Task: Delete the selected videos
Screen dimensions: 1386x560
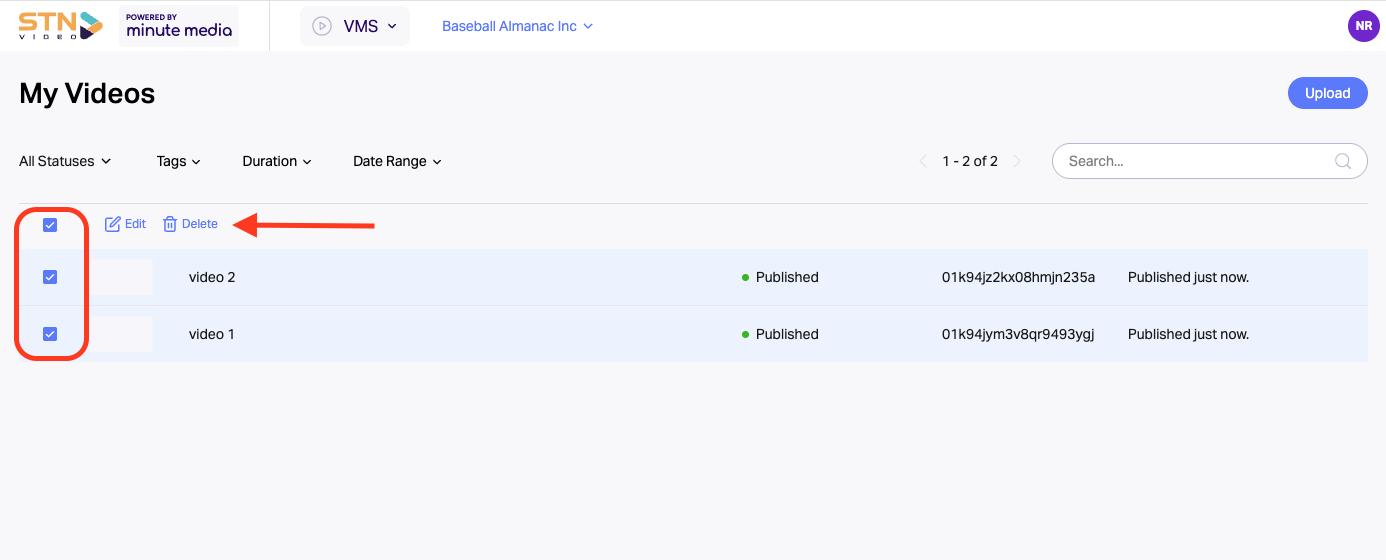Action: (190, 224)
